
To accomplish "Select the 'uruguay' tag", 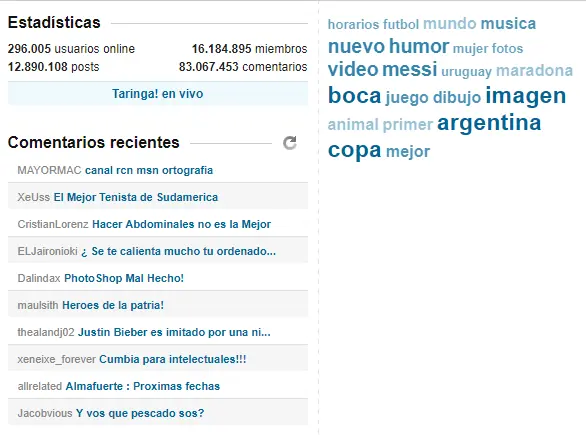I will [466, 71].
